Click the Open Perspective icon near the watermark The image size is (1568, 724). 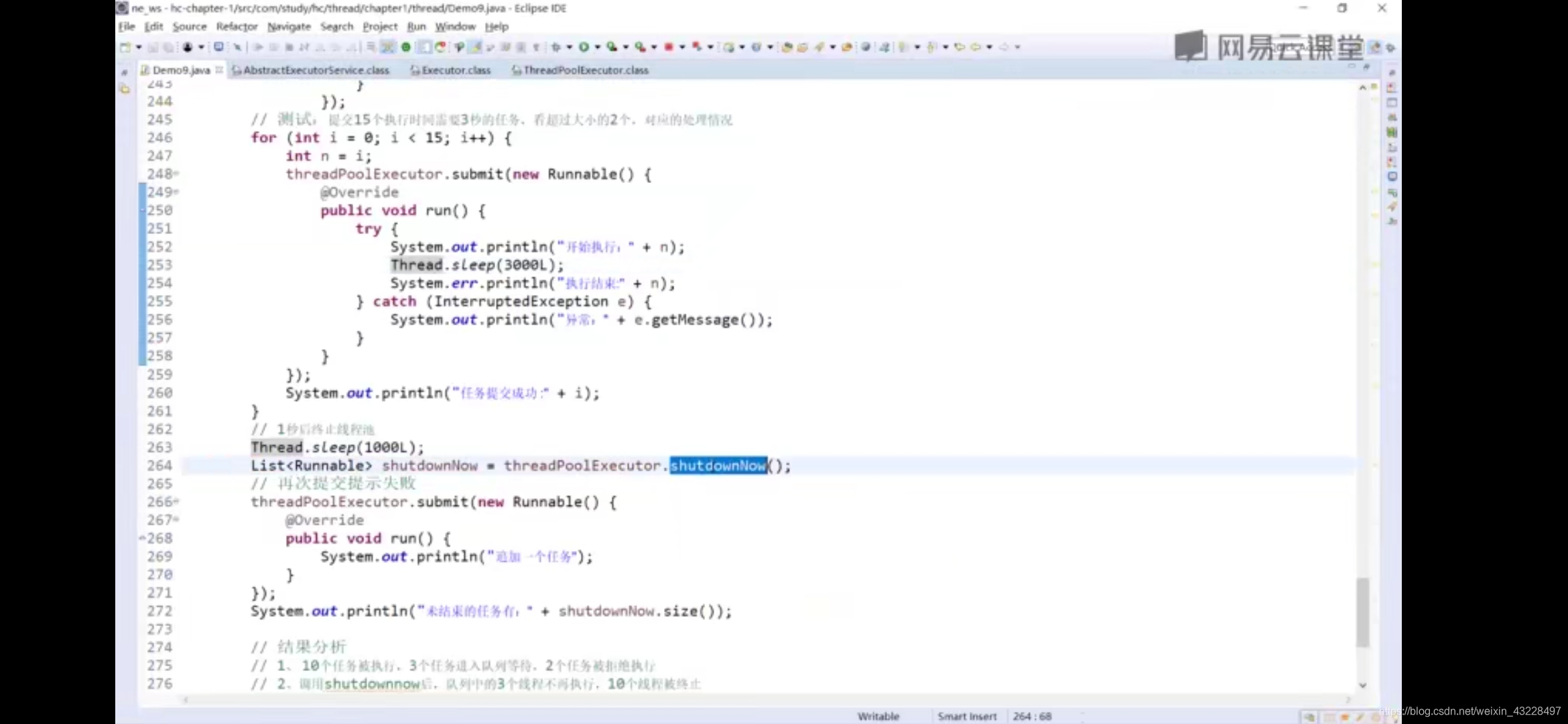(x=1376, y=47)
